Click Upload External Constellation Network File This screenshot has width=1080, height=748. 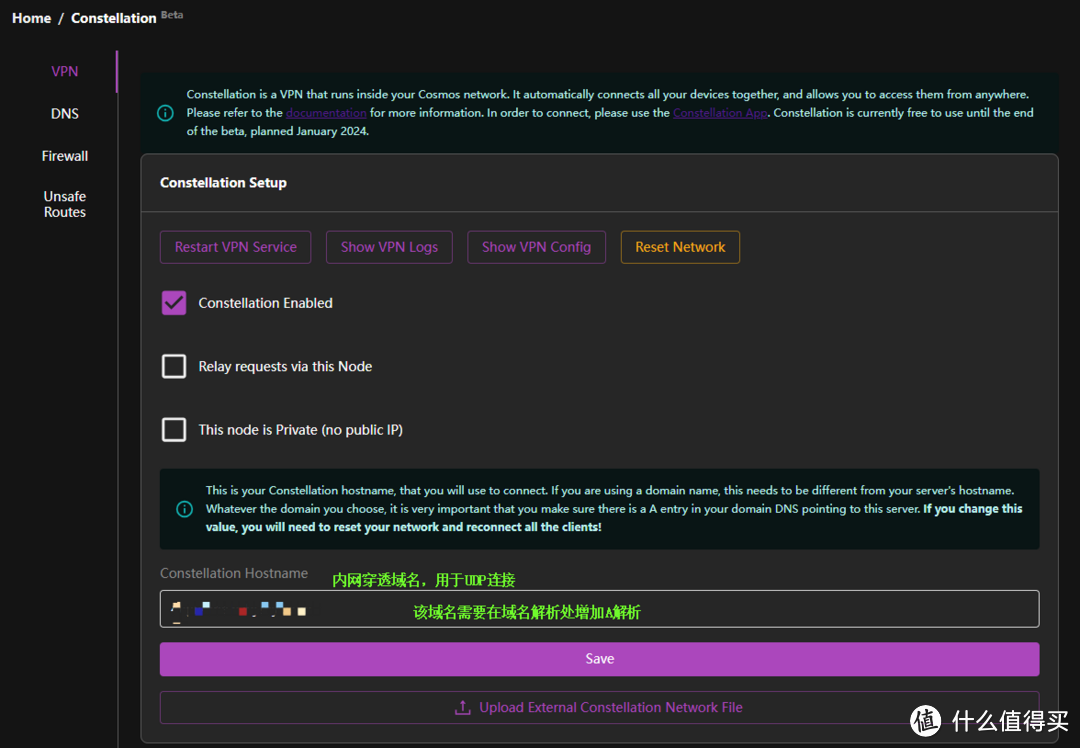pyautogui.click(x=599, y=707)
